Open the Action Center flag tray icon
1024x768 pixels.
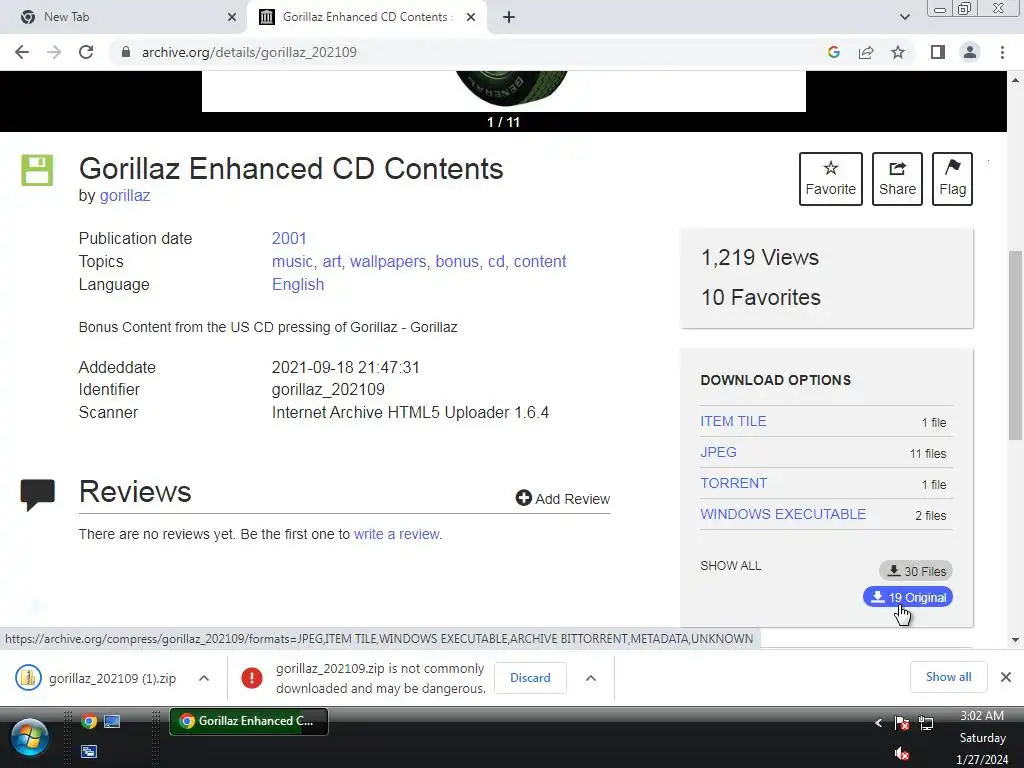point(902,723)
